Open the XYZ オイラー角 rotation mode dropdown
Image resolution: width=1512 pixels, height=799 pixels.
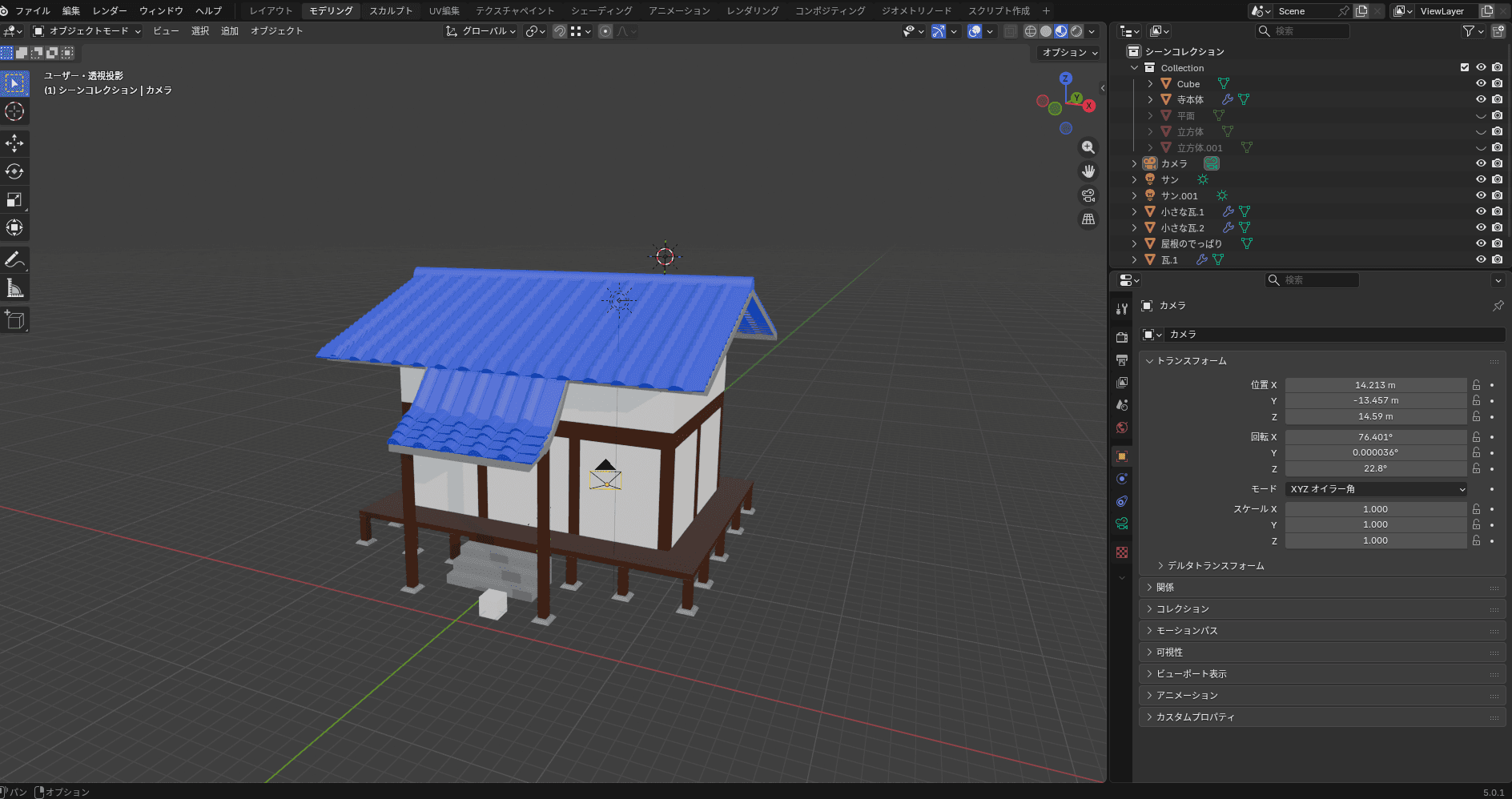[1376, 489]
